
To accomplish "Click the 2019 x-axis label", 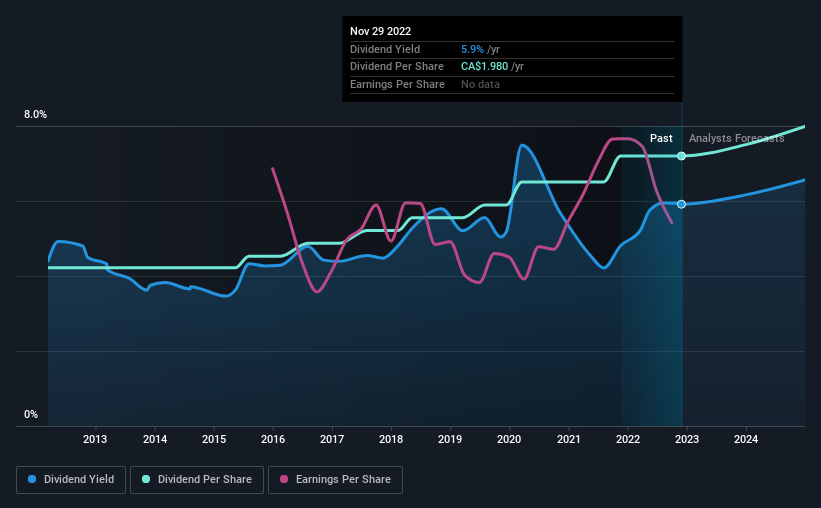I will click(x=450, y=439).
